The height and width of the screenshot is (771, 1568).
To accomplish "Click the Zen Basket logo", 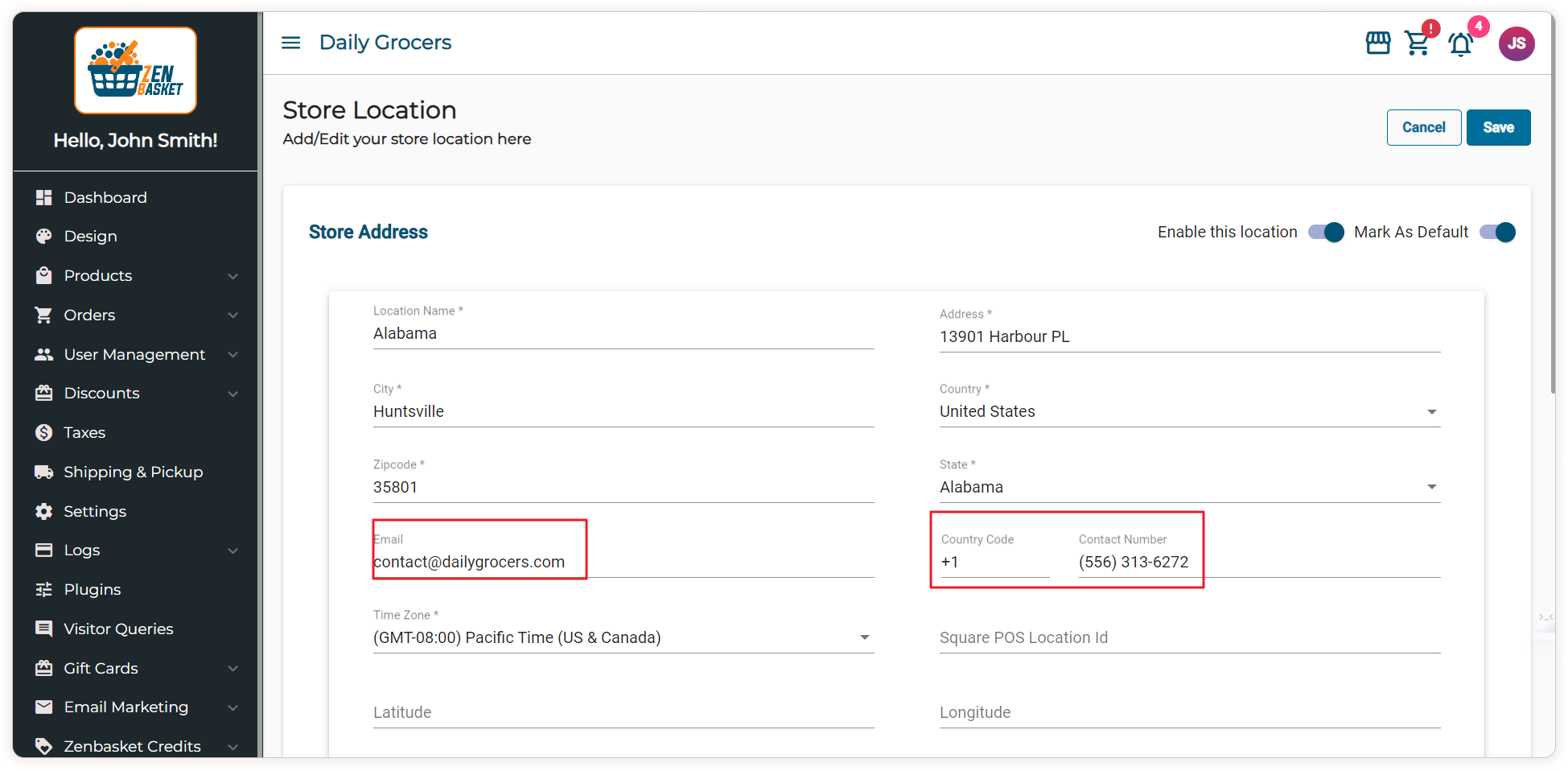I will [x=135, y=71].
